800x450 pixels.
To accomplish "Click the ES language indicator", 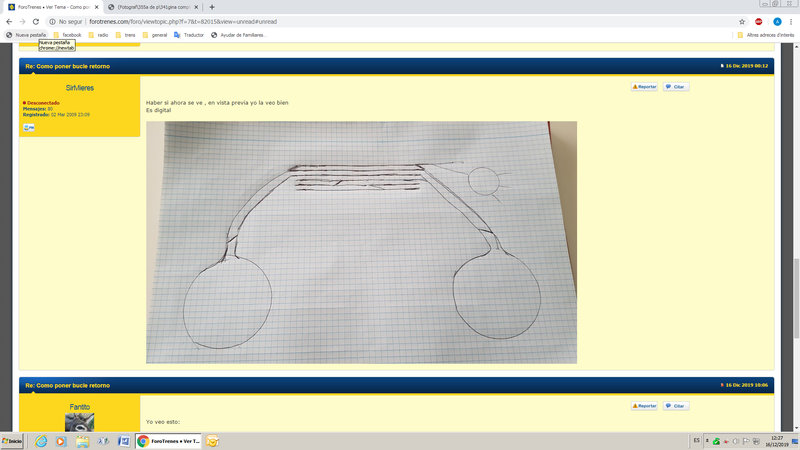I will (x=696, y=440).
